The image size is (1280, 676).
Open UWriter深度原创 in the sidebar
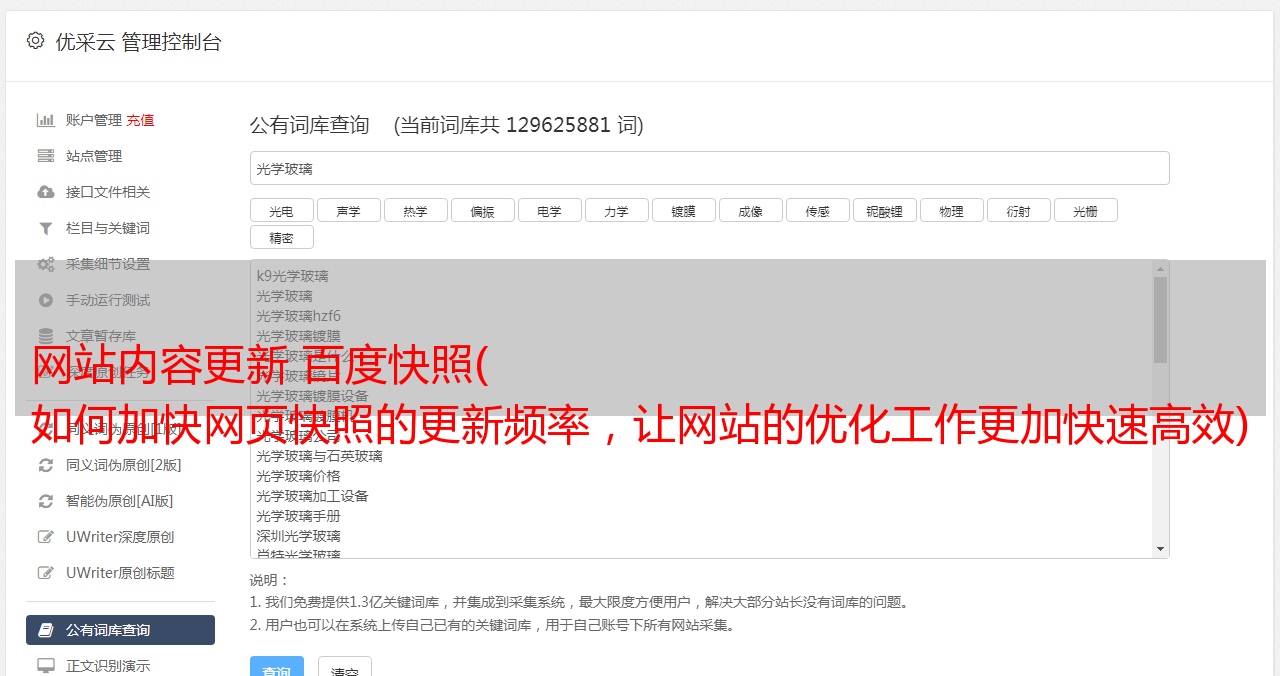120,537
